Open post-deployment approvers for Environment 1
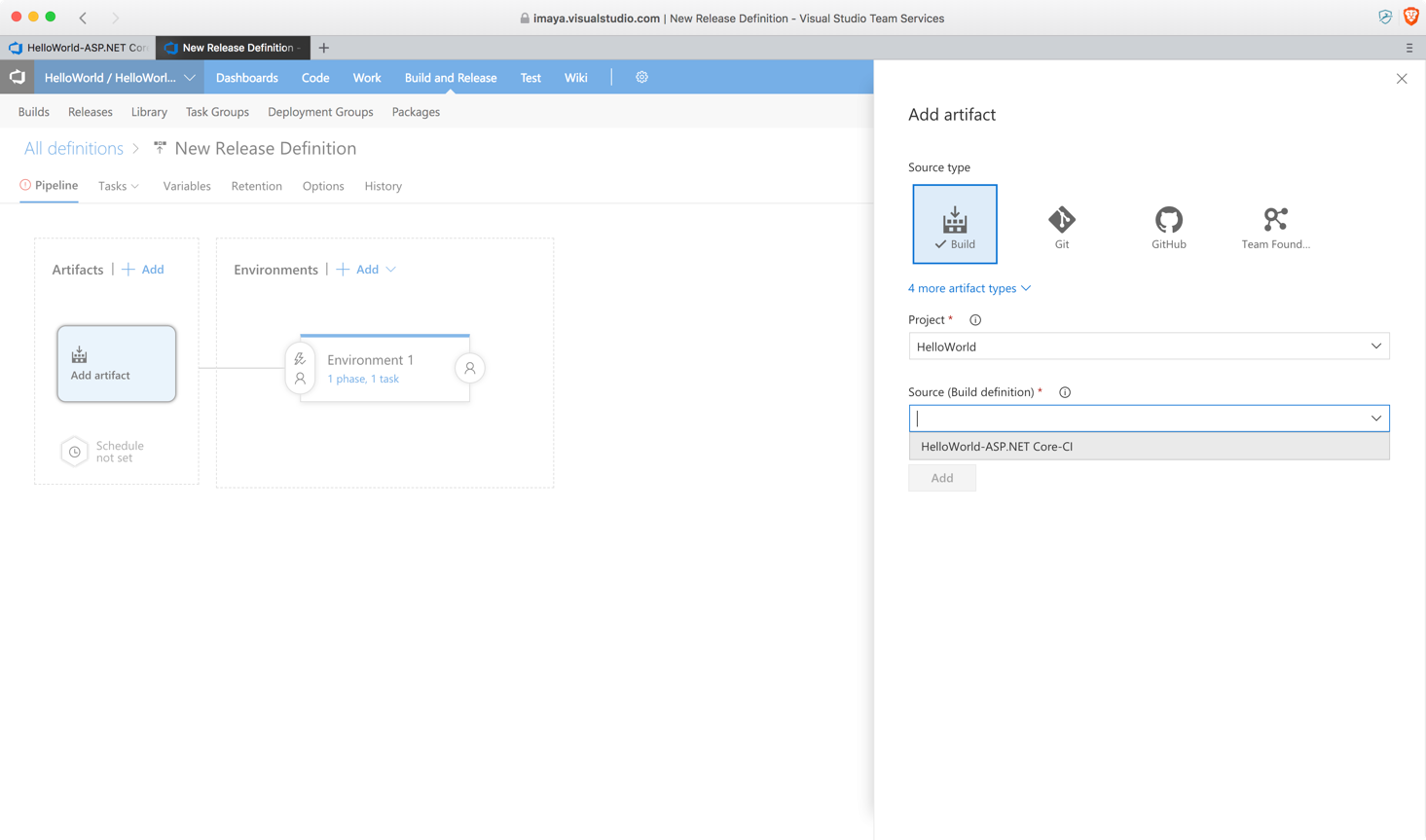This screenshot has width=1426, height=840. point(470,368)
